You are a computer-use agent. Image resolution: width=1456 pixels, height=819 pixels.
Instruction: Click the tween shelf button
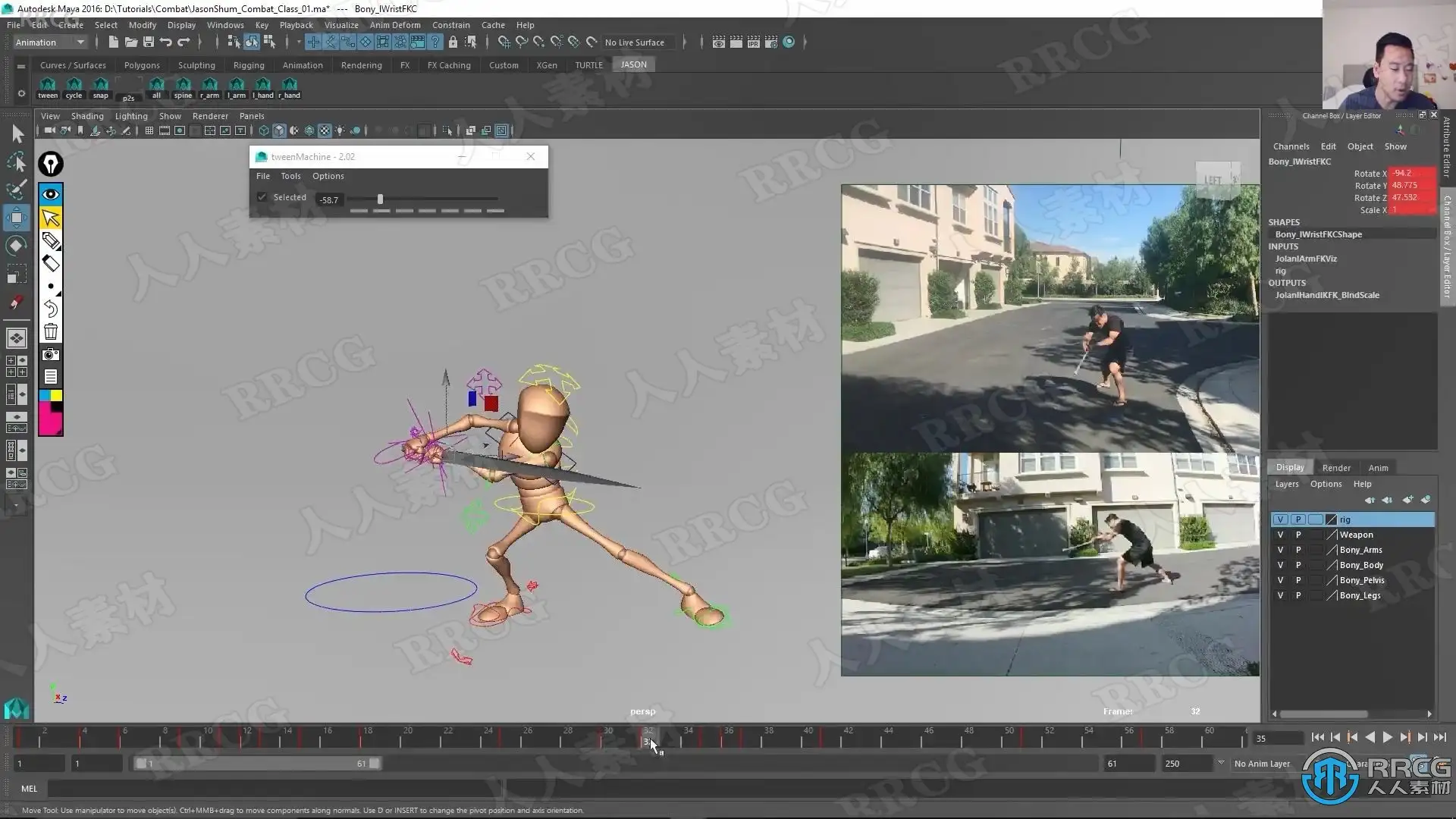pos(47,86)
